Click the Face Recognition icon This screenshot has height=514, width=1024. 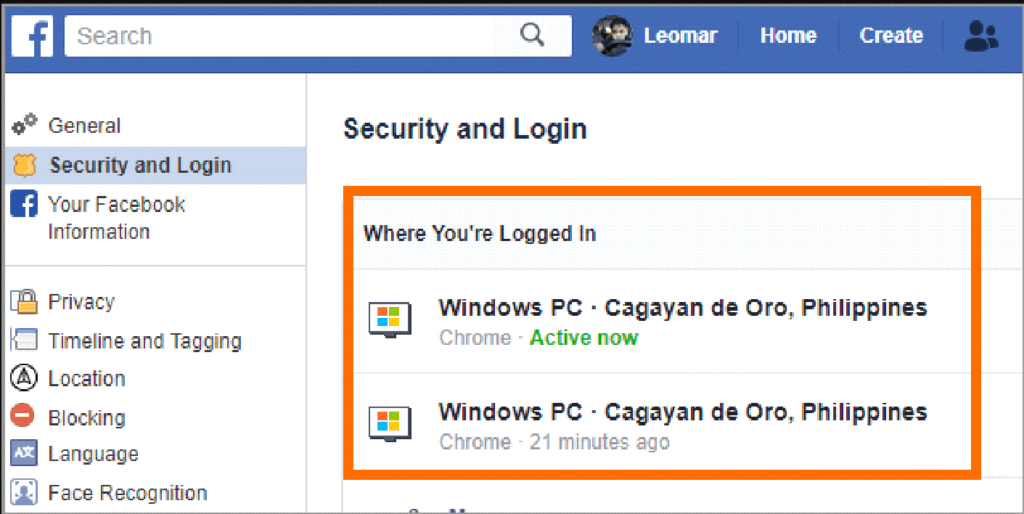(x=24, y=492)
